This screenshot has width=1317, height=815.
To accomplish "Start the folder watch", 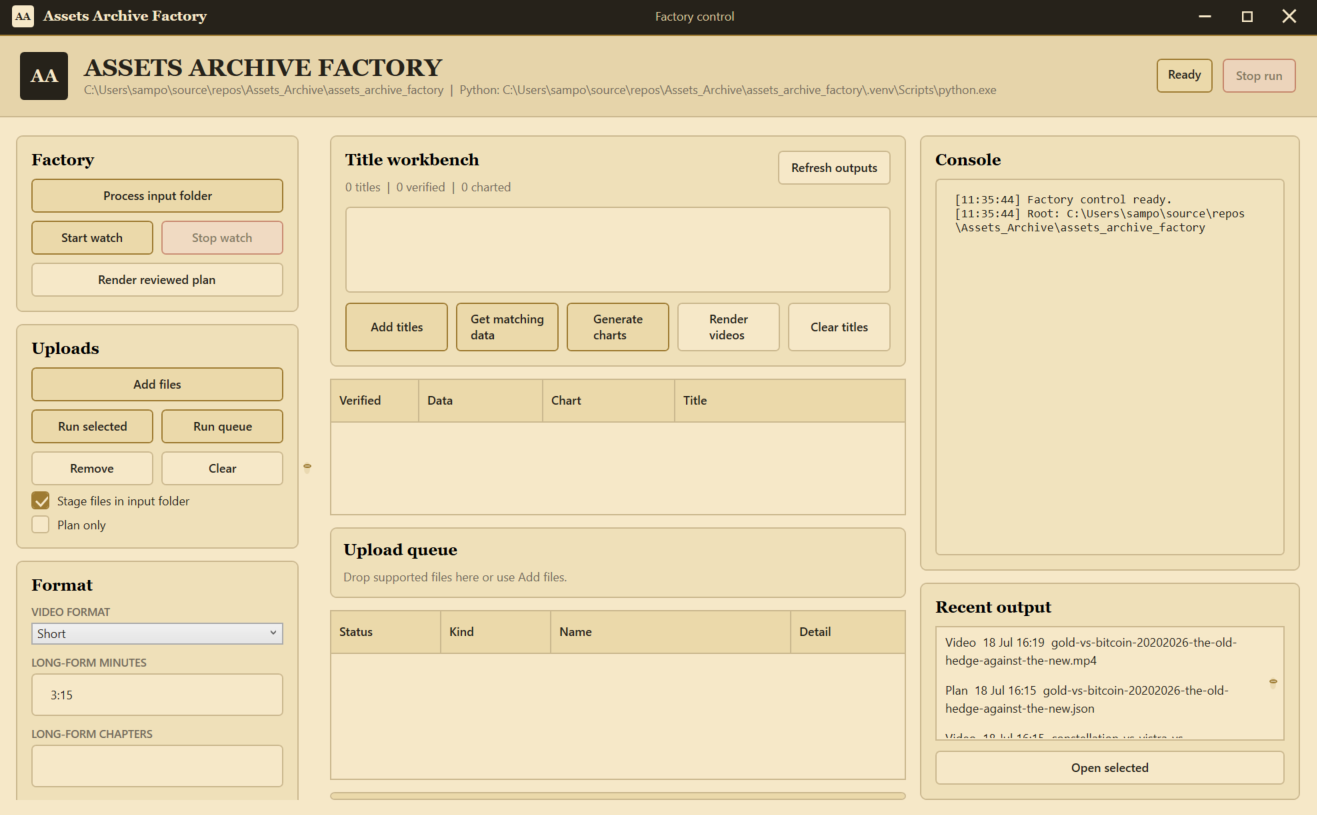I will 92,238.
